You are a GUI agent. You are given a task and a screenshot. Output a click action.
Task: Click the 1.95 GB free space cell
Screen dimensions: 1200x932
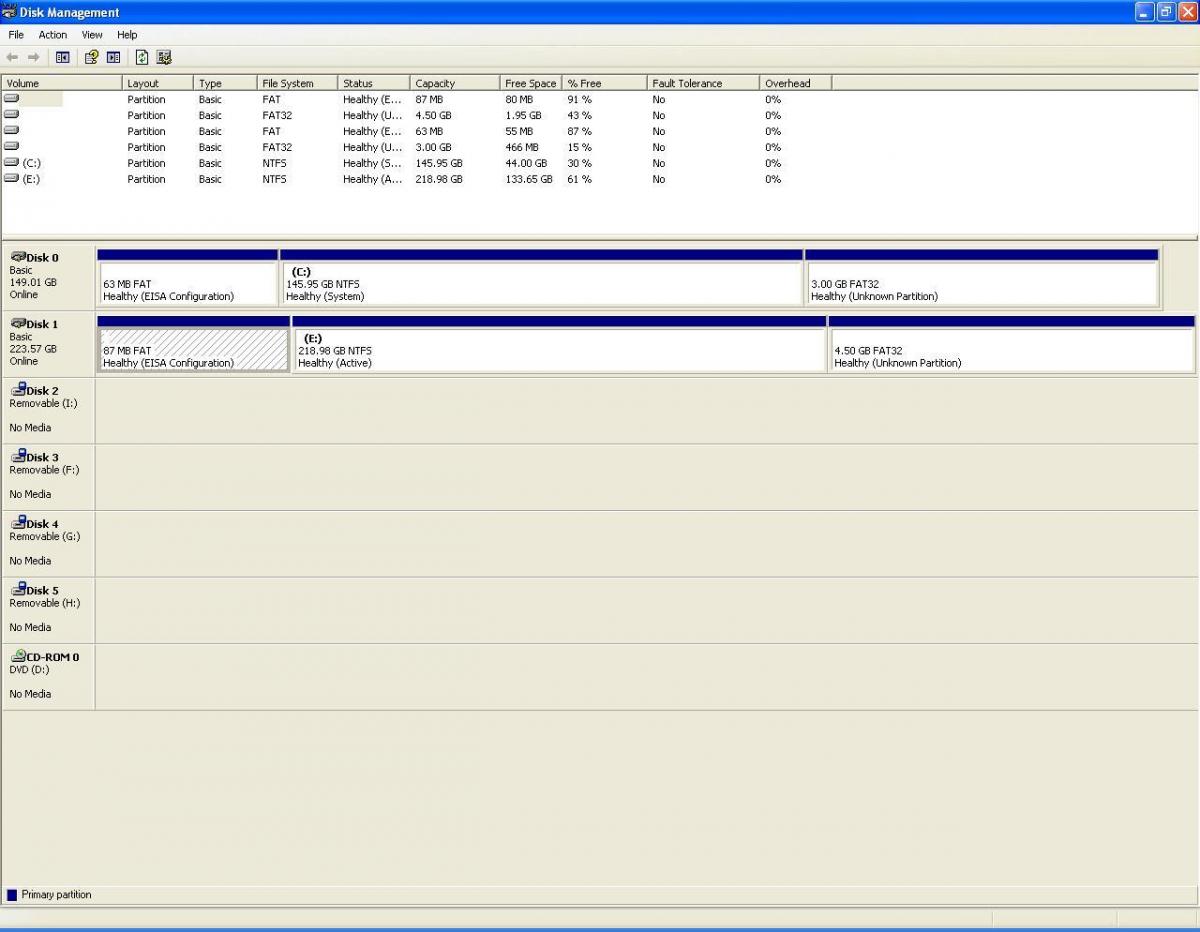point(523,115)
